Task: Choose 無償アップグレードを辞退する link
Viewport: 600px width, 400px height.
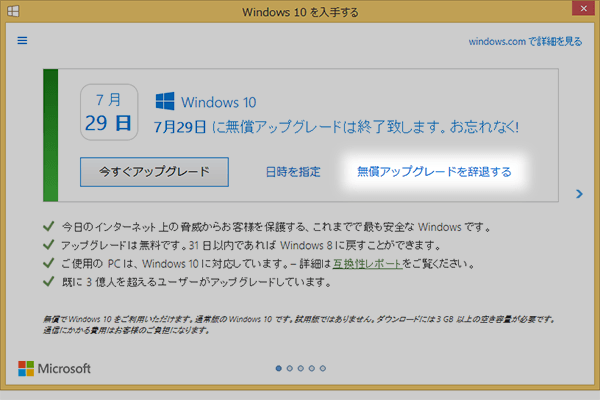Action: coord(434,172)
